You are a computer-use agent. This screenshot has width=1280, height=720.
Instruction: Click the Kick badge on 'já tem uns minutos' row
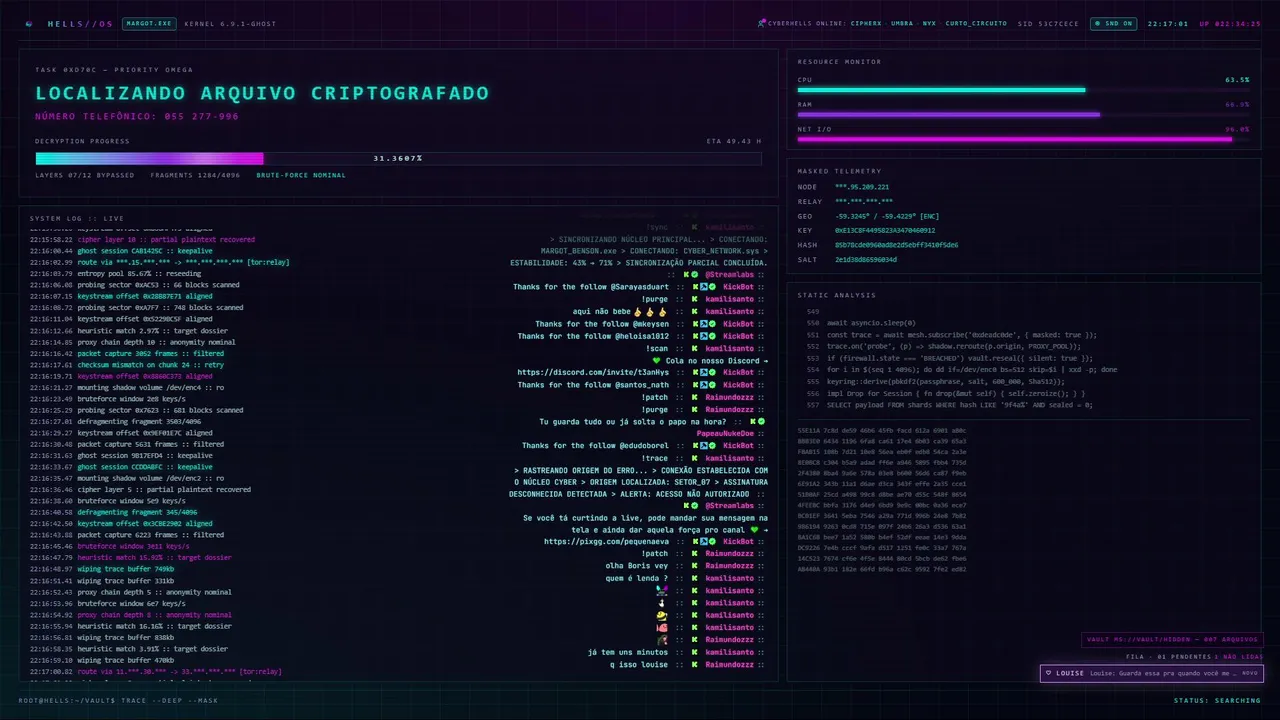point(693,652)
